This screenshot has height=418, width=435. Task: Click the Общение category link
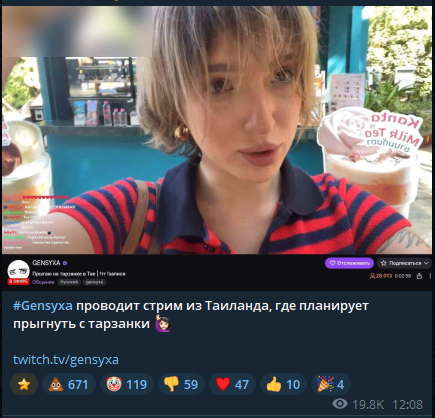(43, 282)
